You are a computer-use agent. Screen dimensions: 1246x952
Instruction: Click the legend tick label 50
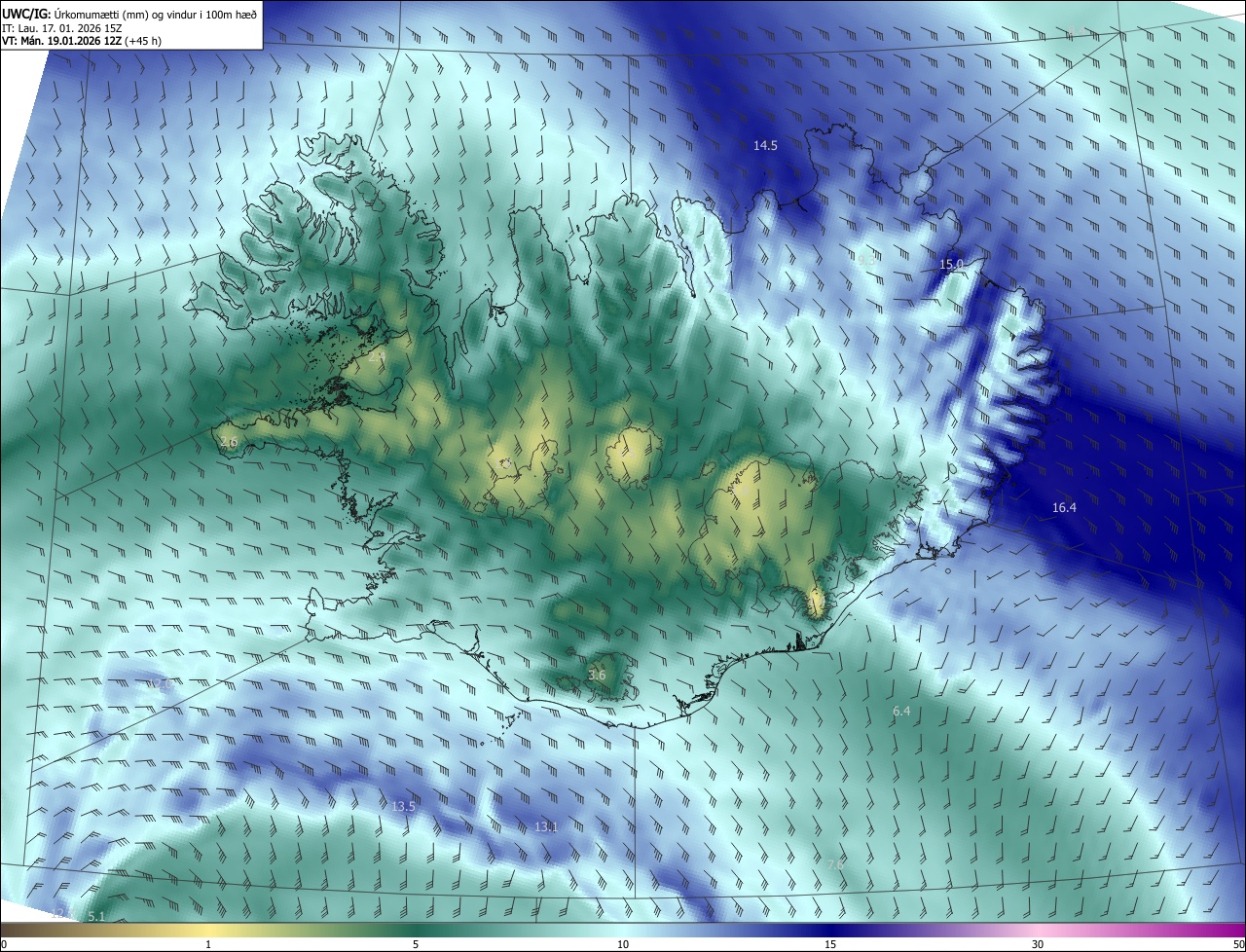pos(1238,944)
